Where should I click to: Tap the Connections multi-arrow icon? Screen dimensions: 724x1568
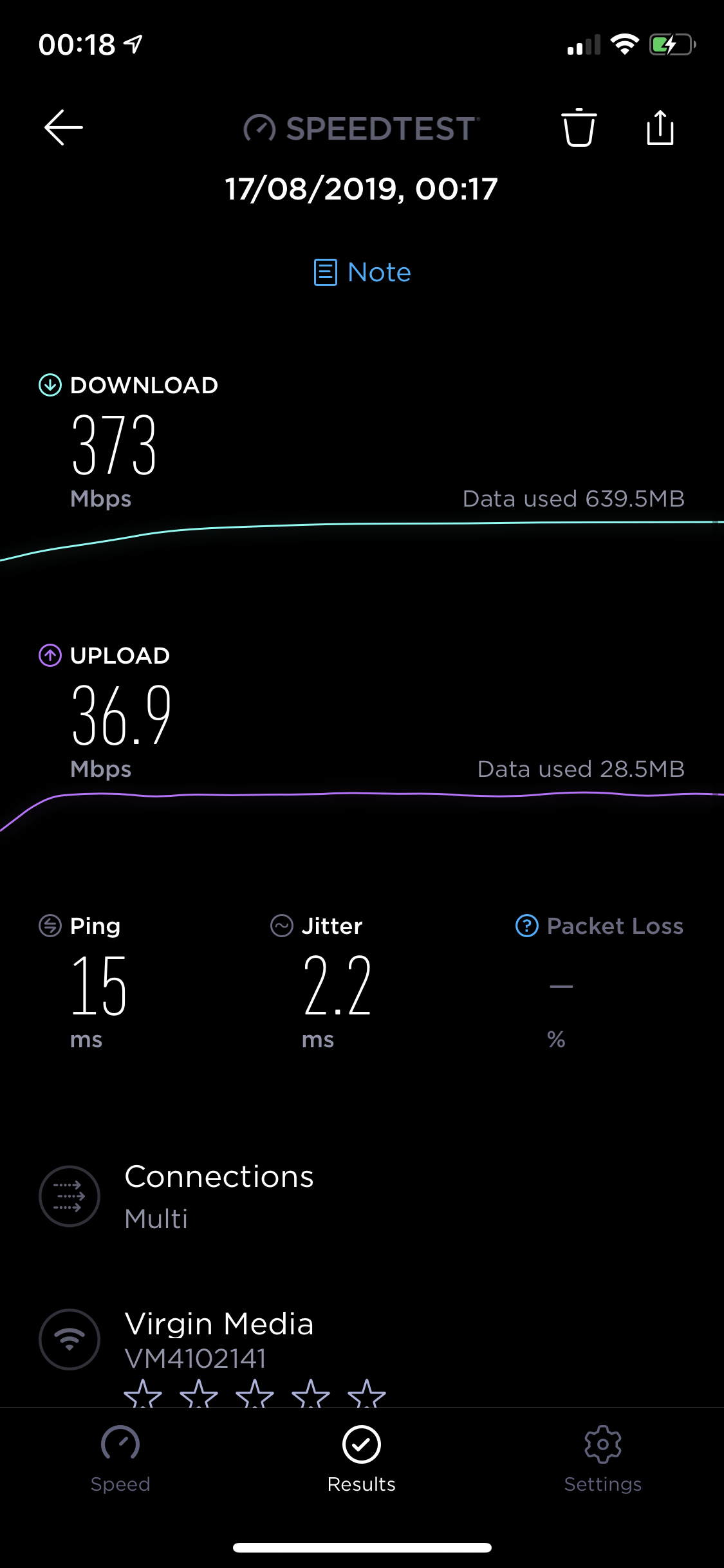70,1196
